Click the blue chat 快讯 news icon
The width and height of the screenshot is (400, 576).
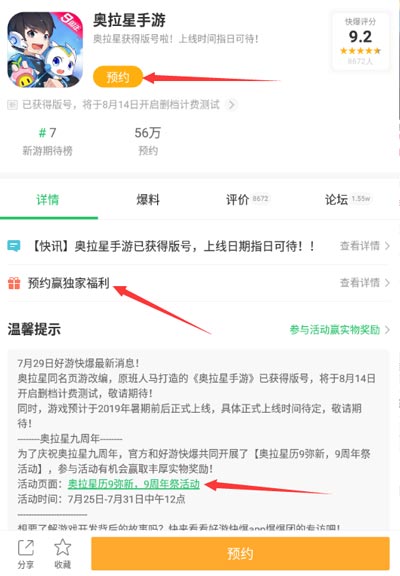tap(14, 246)
